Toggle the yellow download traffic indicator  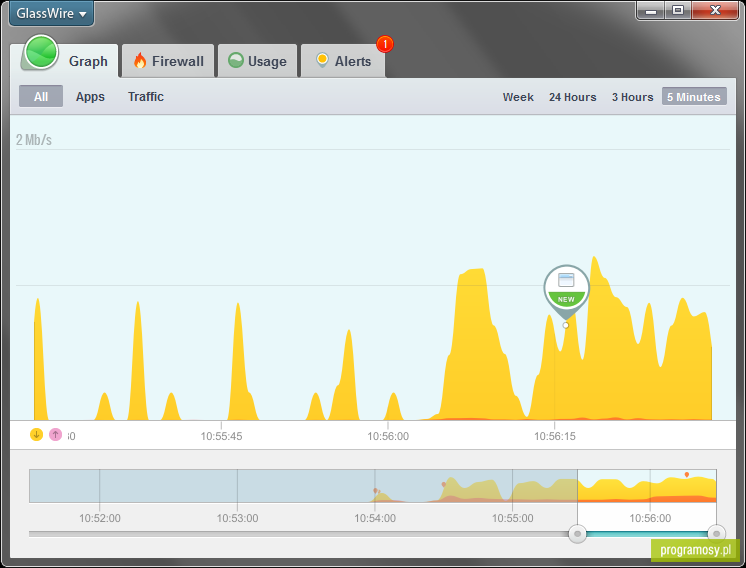pos(37,434)
